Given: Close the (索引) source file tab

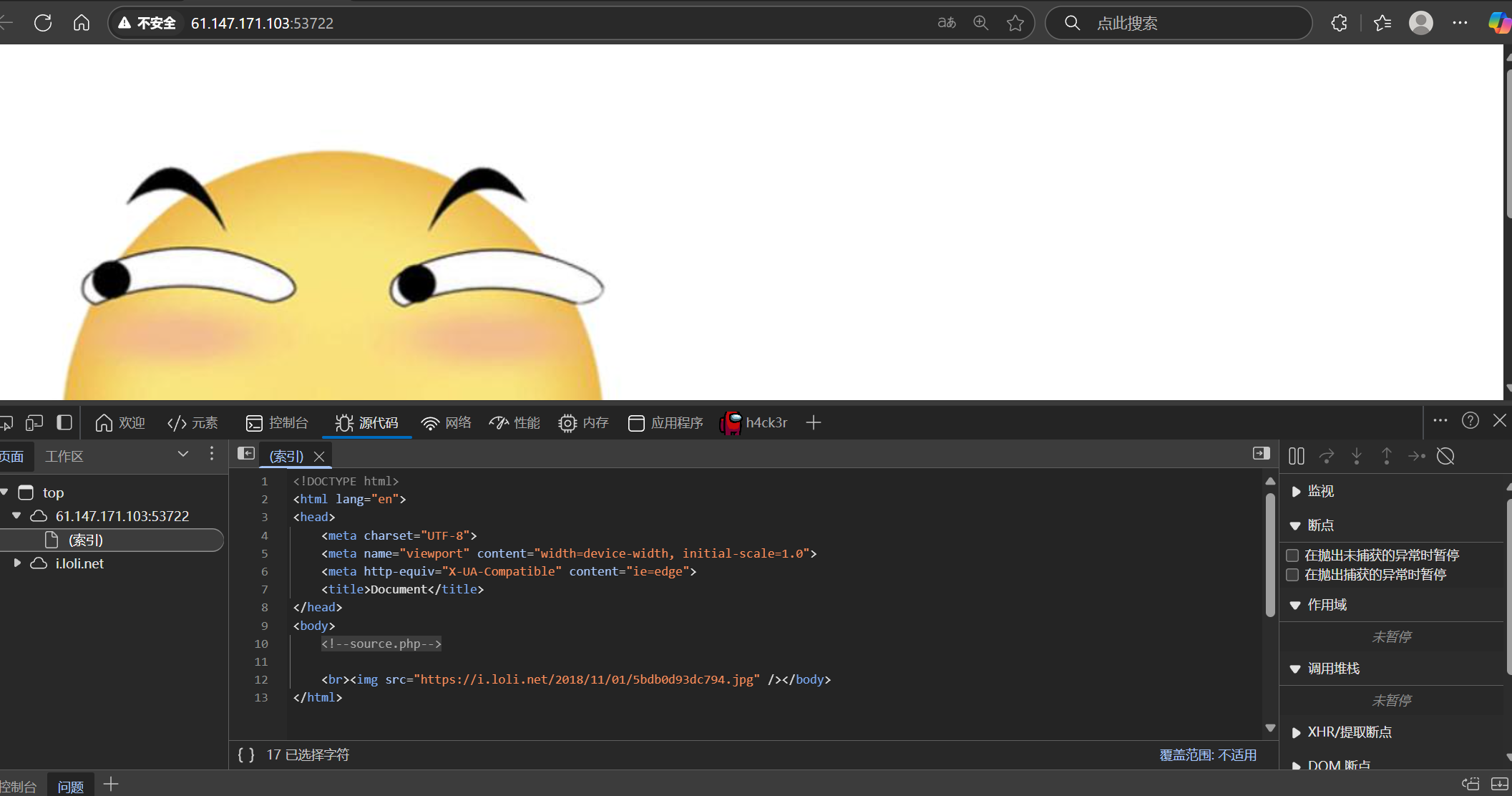Looking at the screenshot, I should pyautogui.click(x=319, y=457).
